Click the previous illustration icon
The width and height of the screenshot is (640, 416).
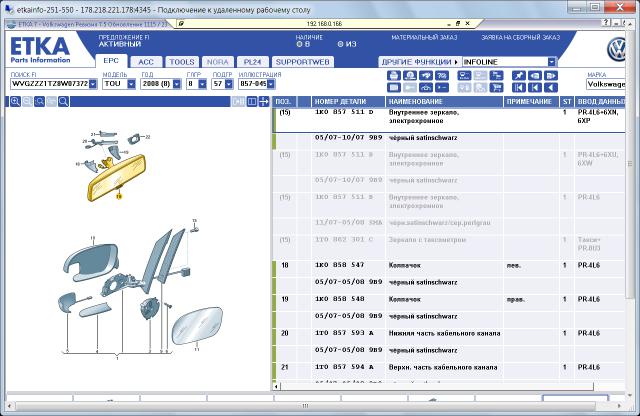pyautogui.click(x=535, y=76)
